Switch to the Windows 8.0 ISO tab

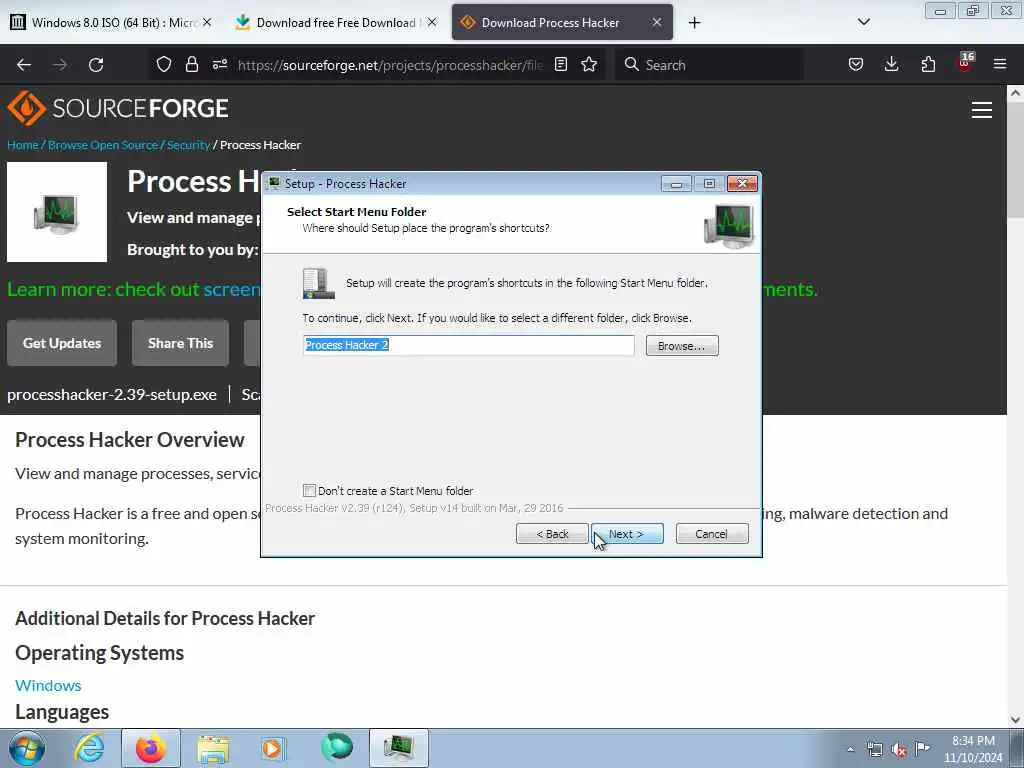(x=111, y=22)
